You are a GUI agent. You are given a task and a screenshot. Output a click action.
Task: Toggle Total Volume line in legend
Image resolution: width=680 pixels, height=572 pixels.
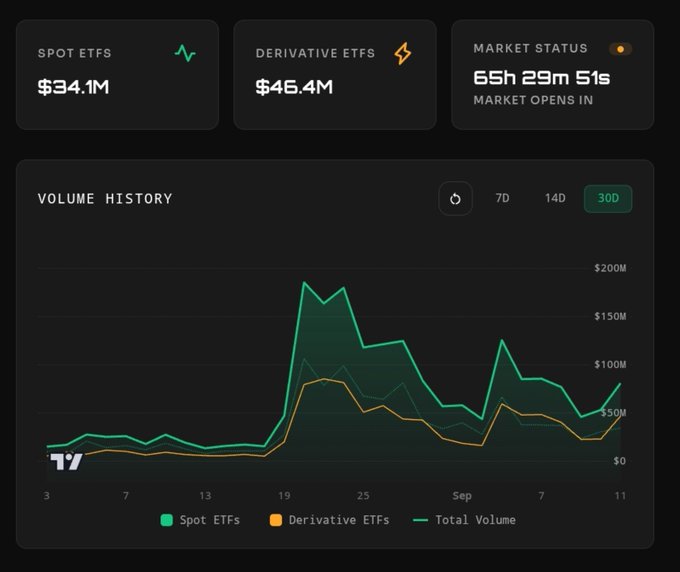click(464, 520)
